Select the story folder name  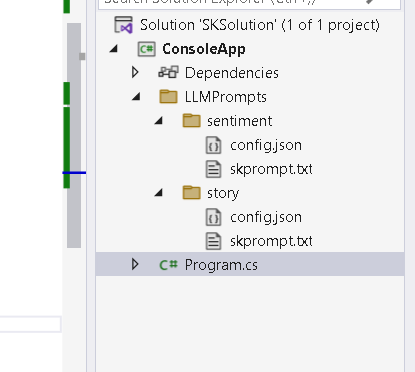point(223,193)
